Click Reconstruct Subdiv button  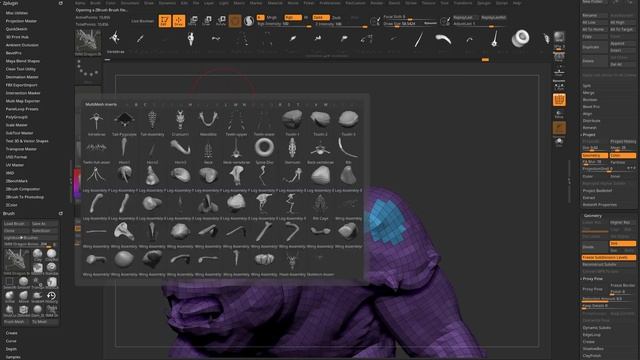(608, 264)
